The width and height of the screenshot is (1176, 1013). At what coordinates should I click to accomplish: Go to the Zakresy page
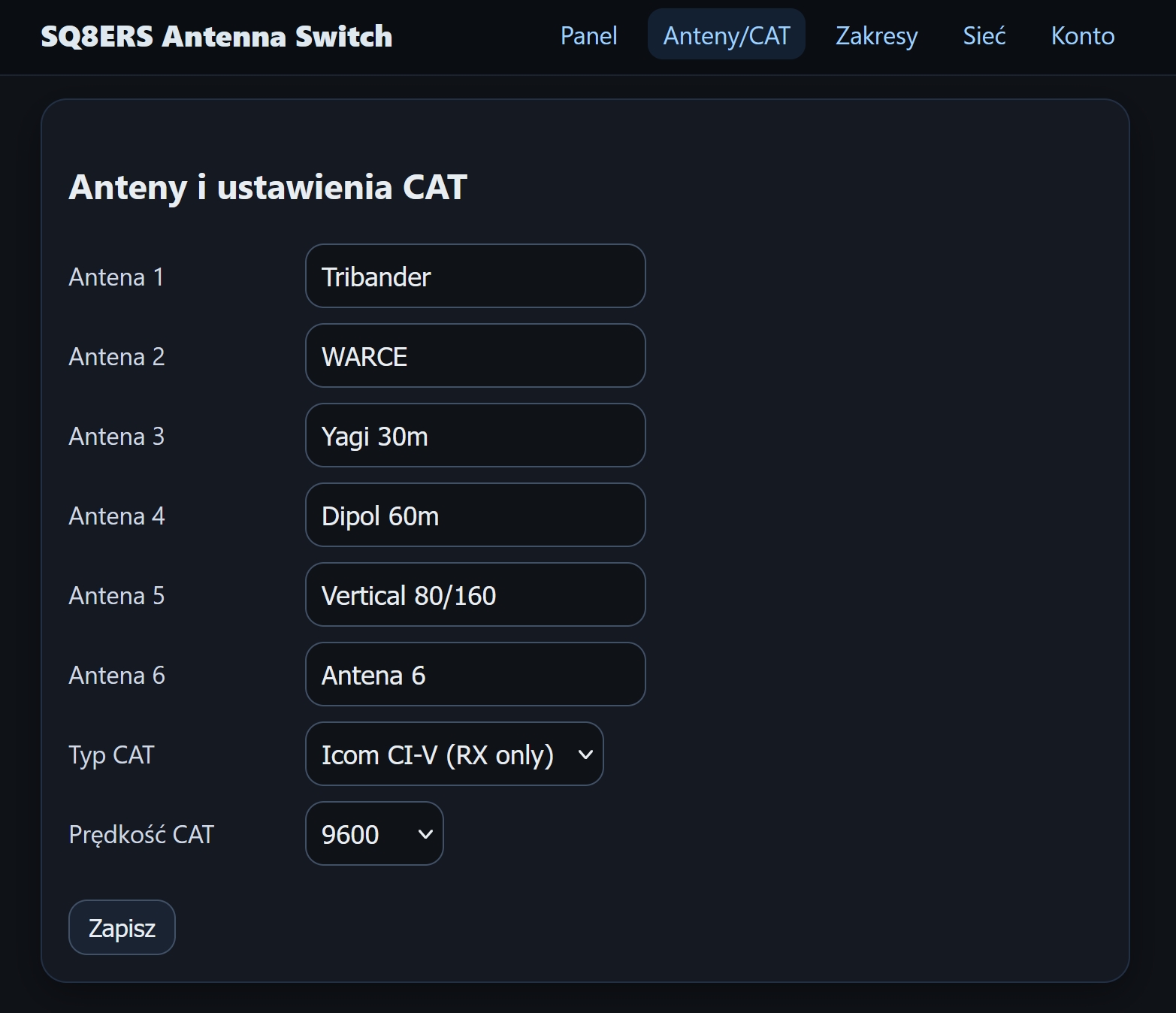876,35
